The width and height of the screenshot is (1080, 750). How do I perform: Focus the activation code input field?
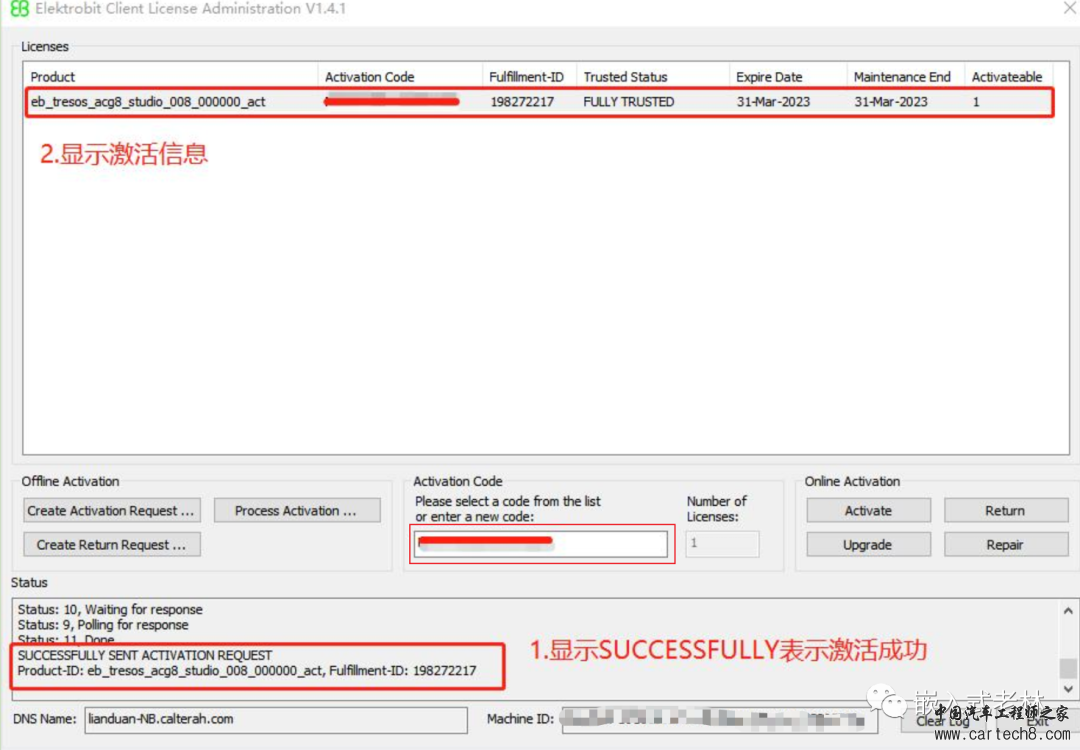coord(541,543)
